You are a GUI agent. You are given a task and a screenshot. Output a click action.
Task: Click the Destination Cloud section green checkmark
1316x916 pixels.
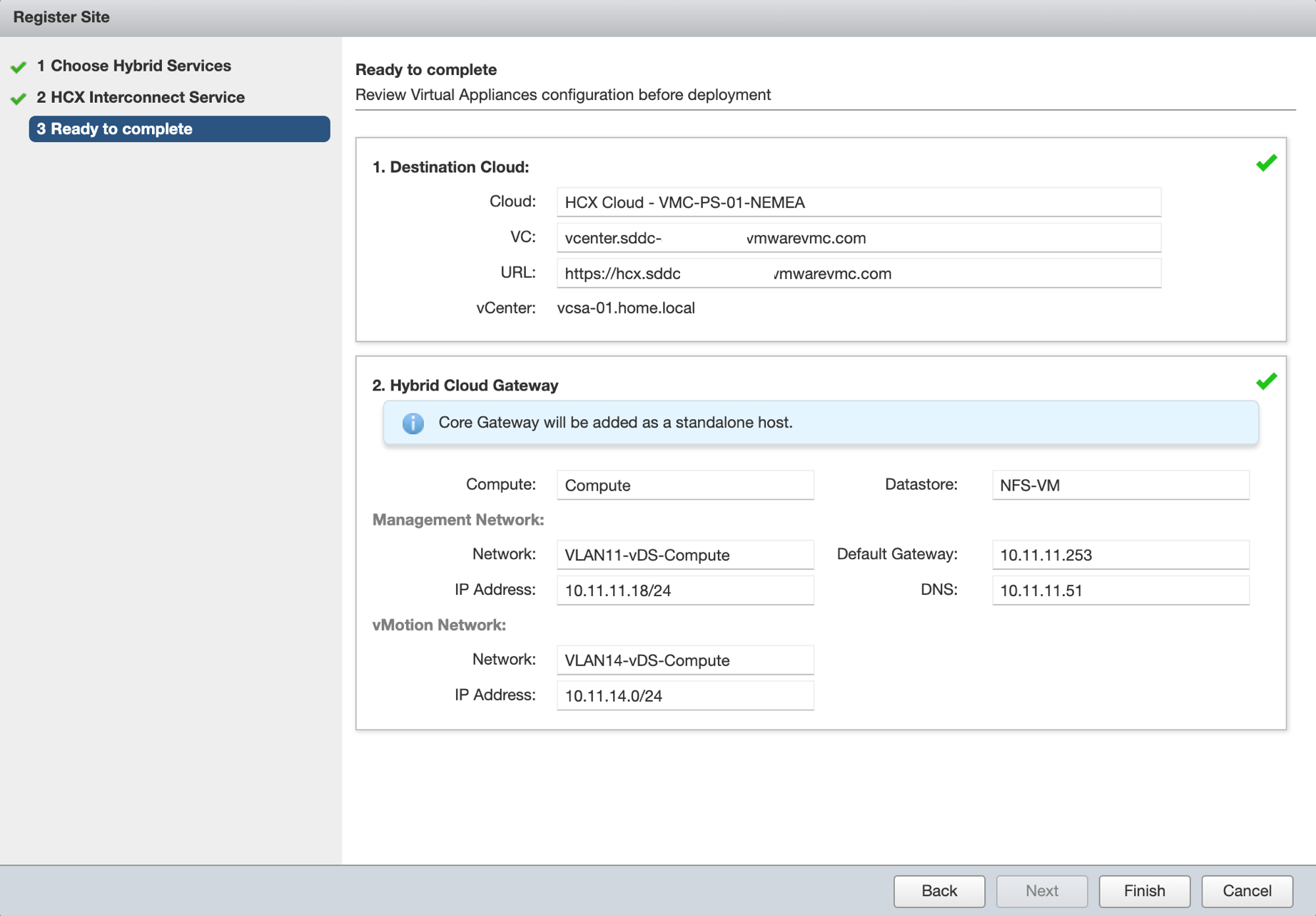click(1266, 163)
